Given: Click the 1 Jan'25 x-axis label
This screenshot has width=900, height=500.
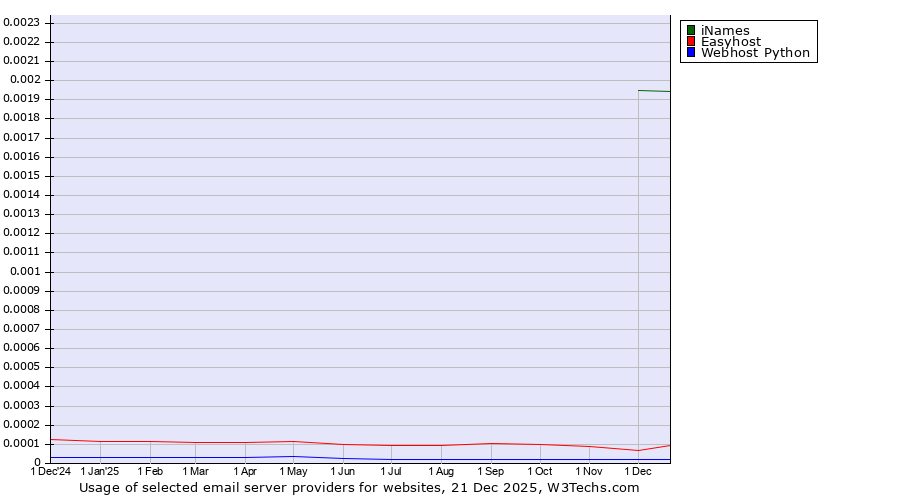Looking at the screenshot, I should point(100,471).
